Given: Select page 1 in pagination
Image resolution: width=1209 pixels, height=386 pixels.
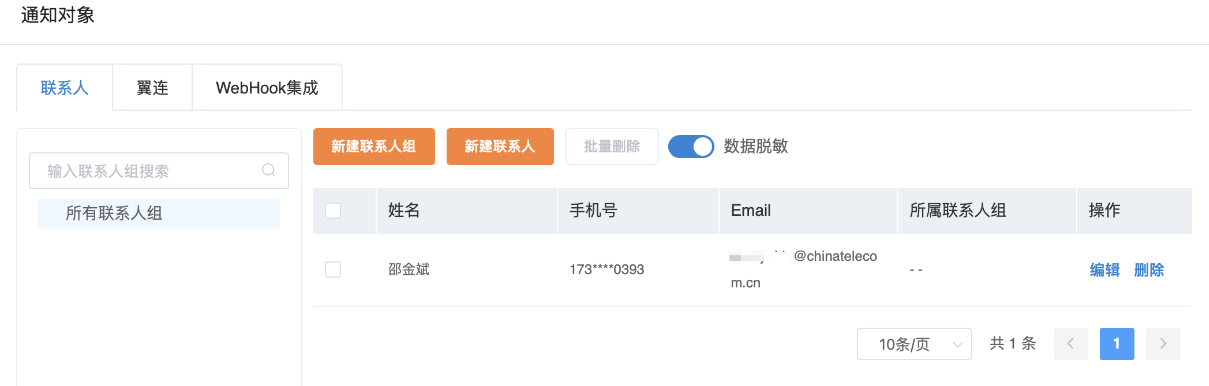Looking at the screenshot, I should coord(1116,344).
